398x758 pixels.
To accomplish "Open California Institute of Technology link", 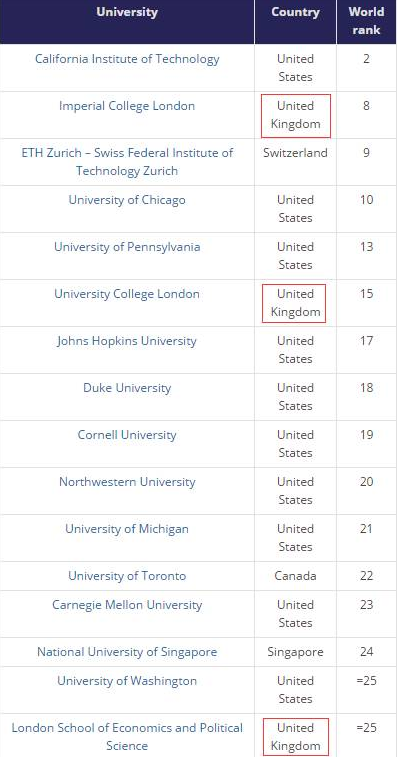I will click(127, 59).
